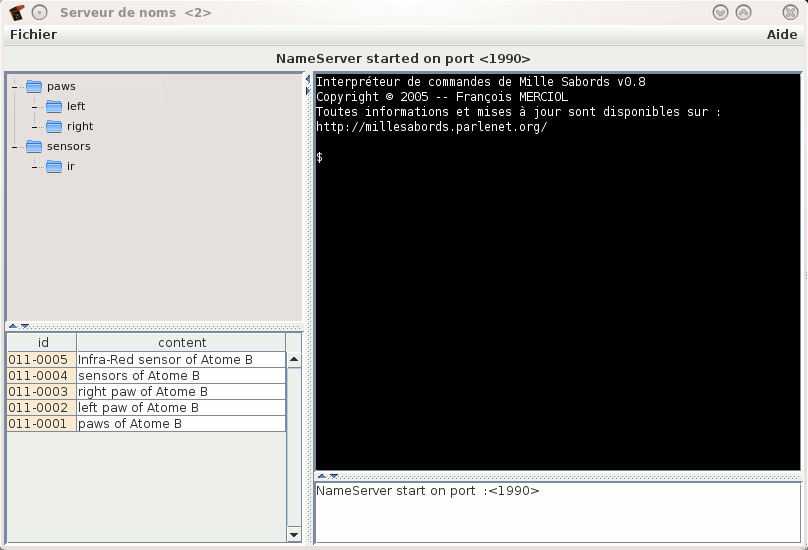Close the Serveur de noms window
The image size is (808, 550).
tap(790, 12)
